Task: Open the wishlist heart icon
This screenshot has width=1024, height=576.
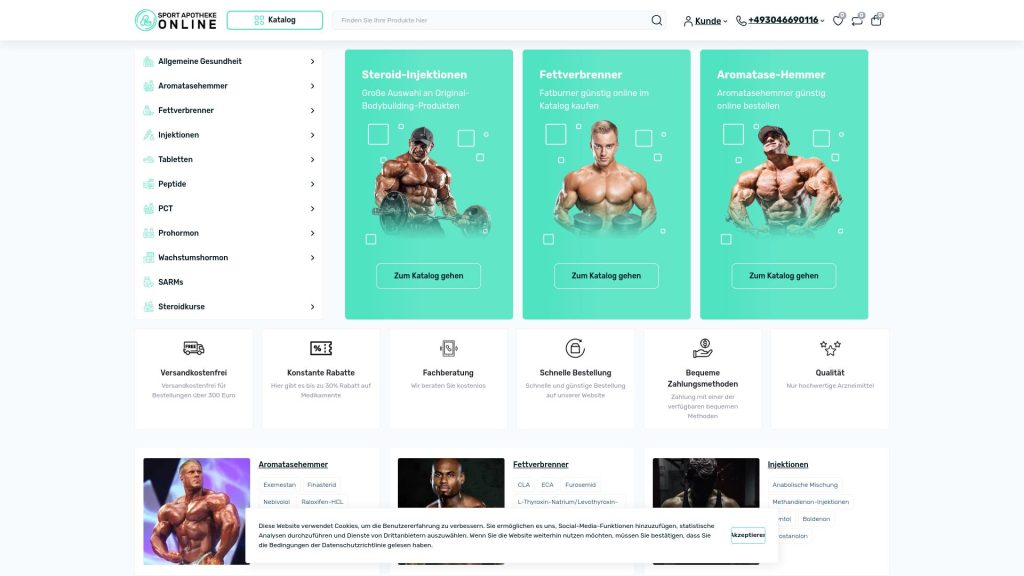Action: click(x=838, y=20)
